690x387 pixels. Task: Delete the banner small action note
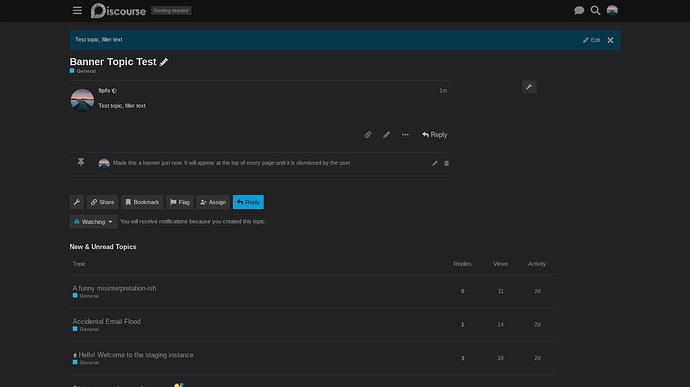[446, 163]
